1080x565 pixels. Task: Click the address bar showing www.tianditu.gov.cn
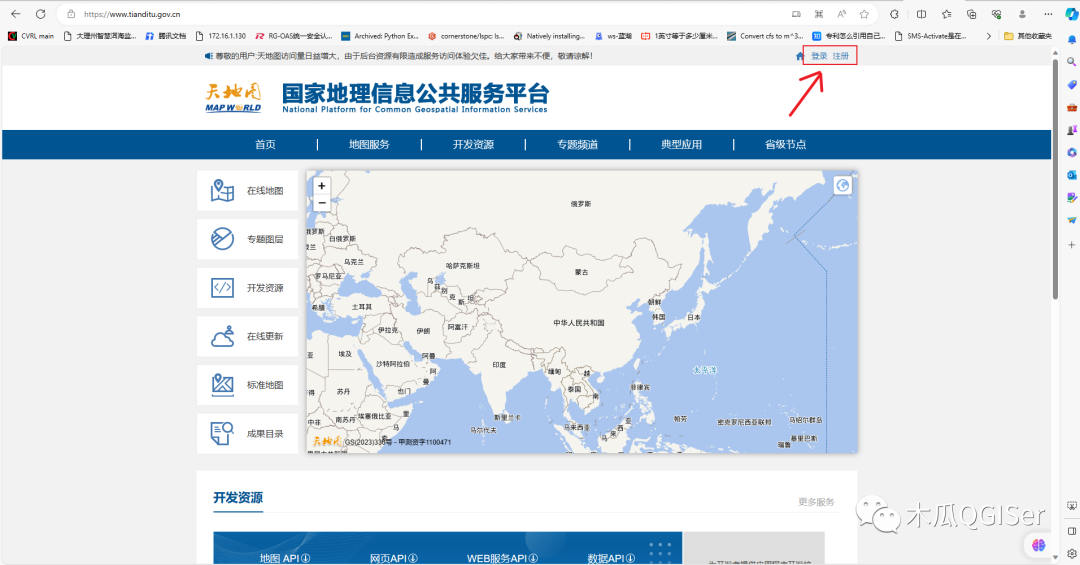(x=427, y=14)
